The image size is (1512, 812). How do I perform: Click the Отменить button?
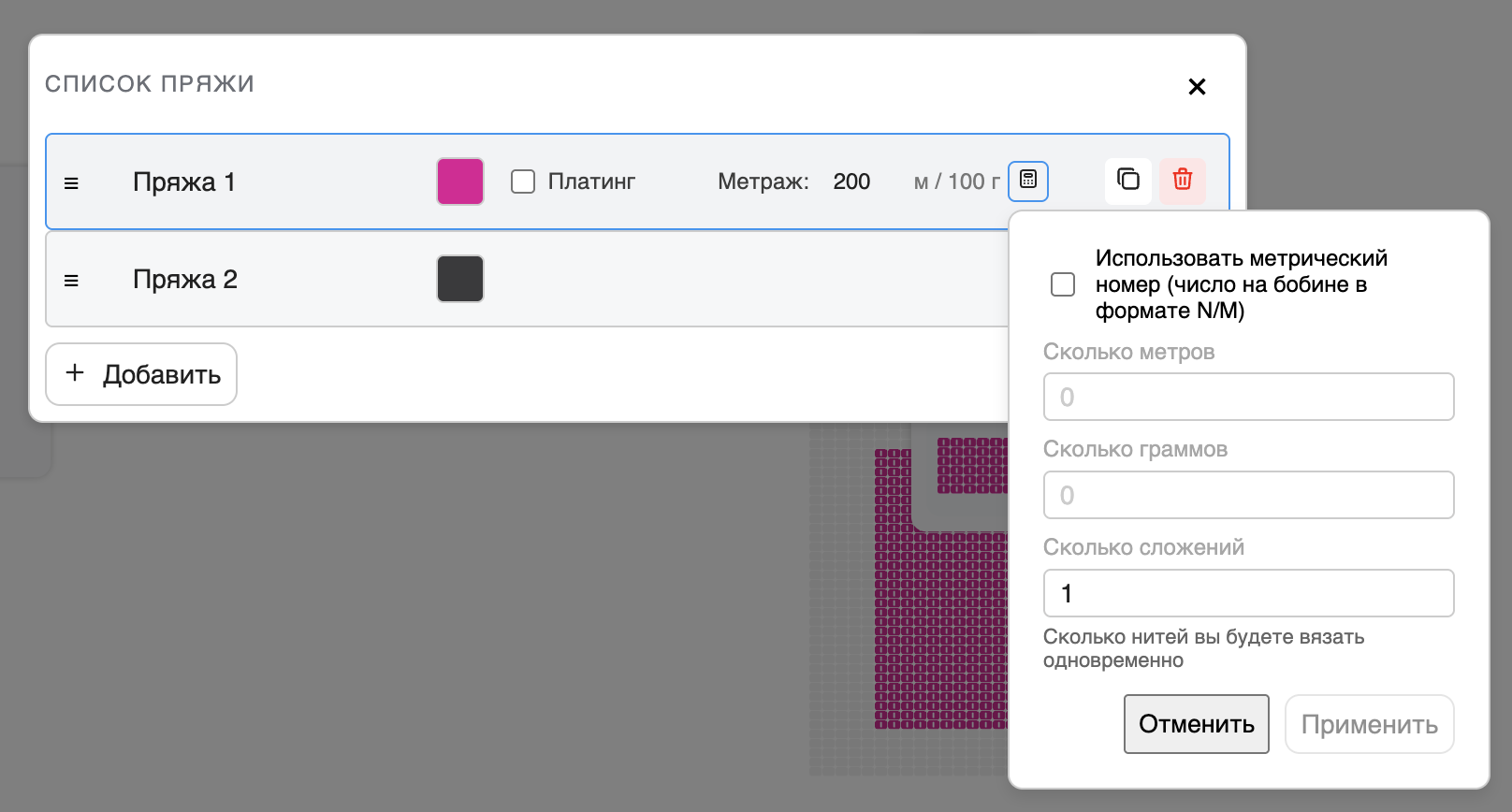1197,724
